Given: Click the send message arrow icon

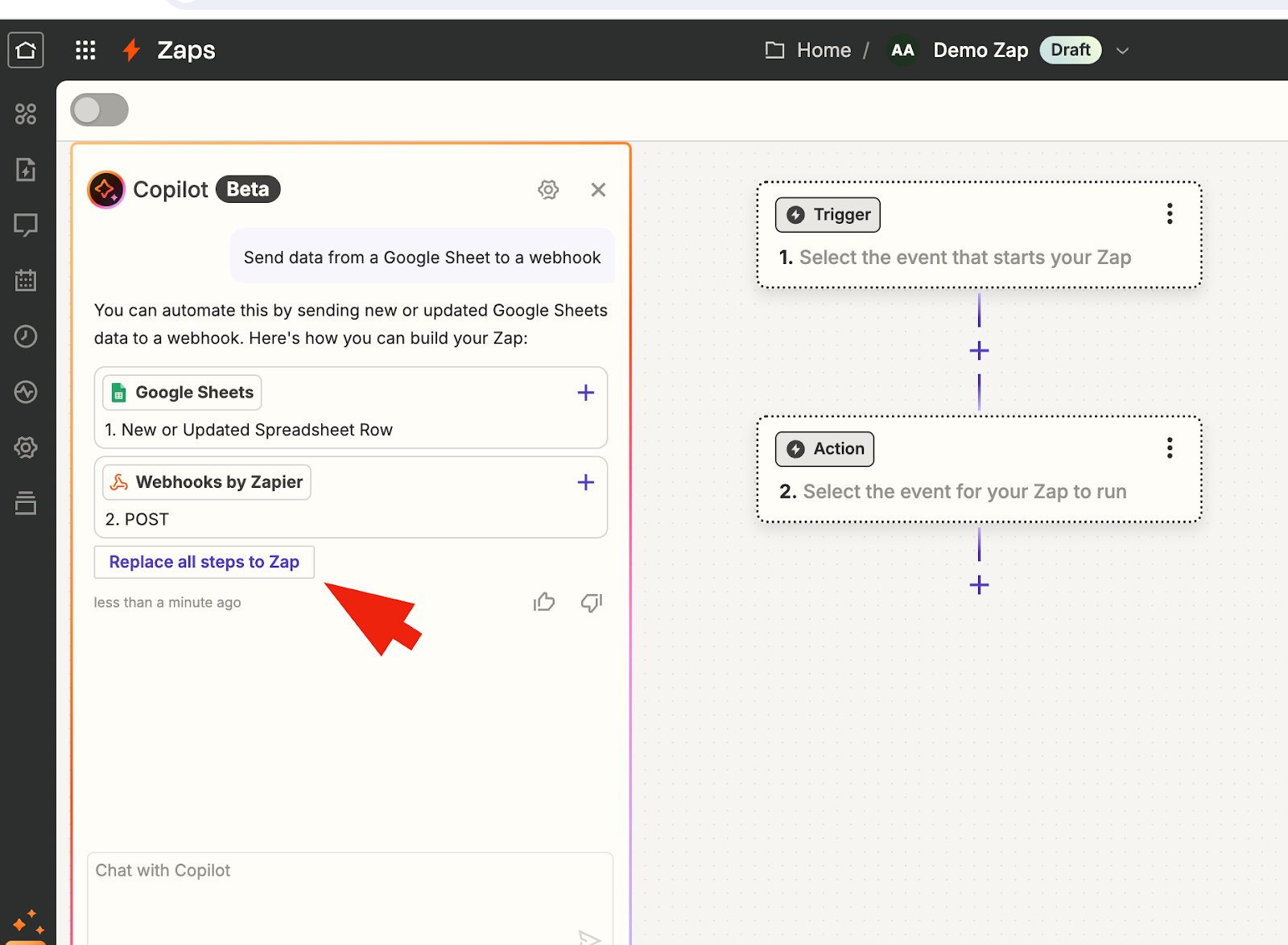Looking at the screenshot, I should pyautogui.click(x=589, y=937).
